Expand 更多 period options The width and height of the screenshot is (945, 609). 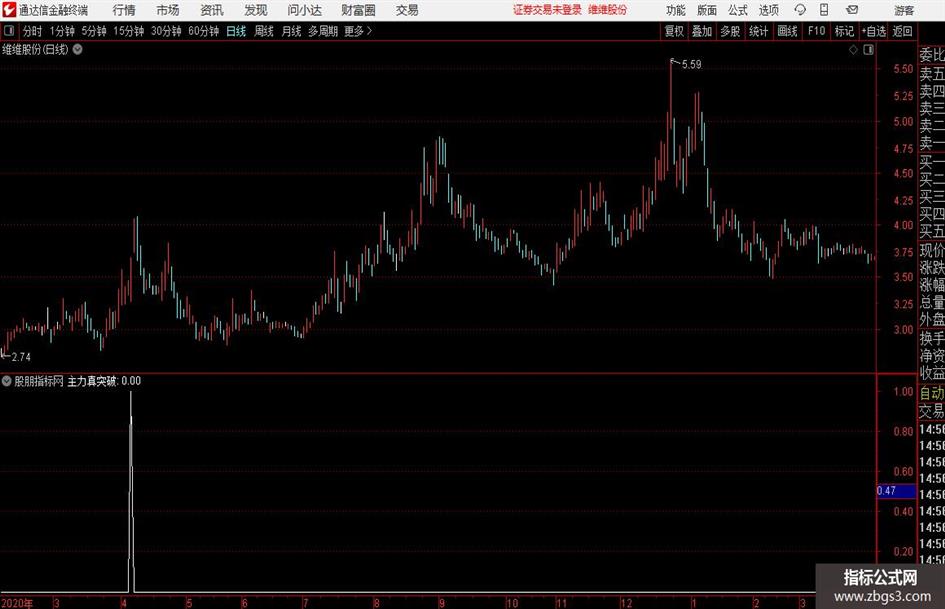358,31
